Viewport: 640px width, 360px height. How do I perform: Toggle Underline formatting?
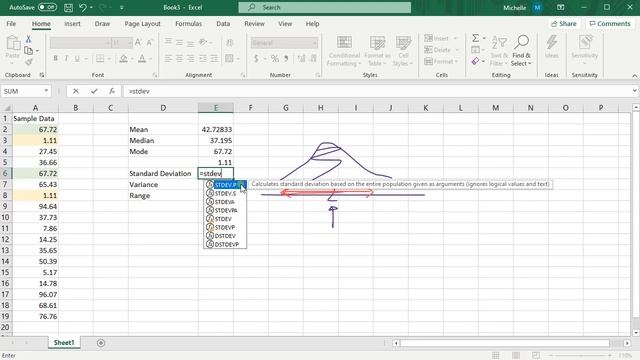coord(77,59)
